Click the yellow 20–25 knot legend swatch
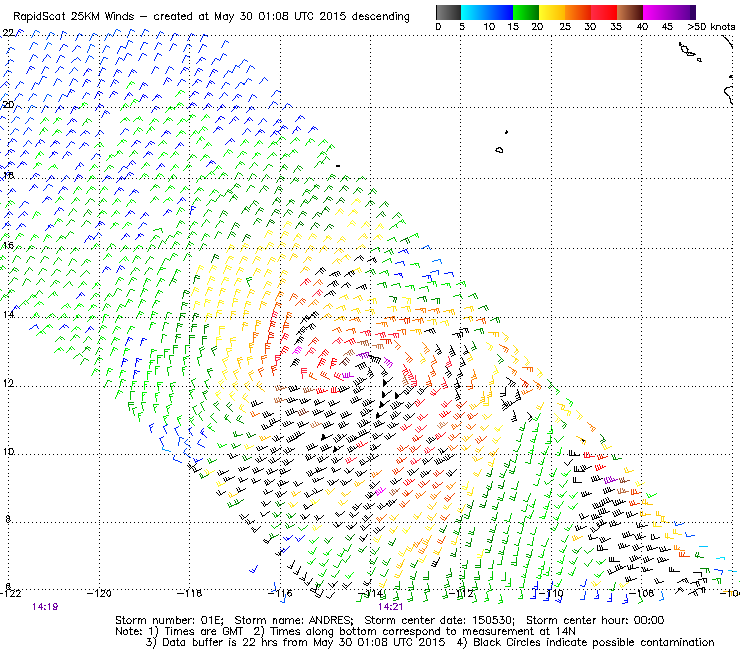Screen dimensions: 740x650 click(552, 12)
